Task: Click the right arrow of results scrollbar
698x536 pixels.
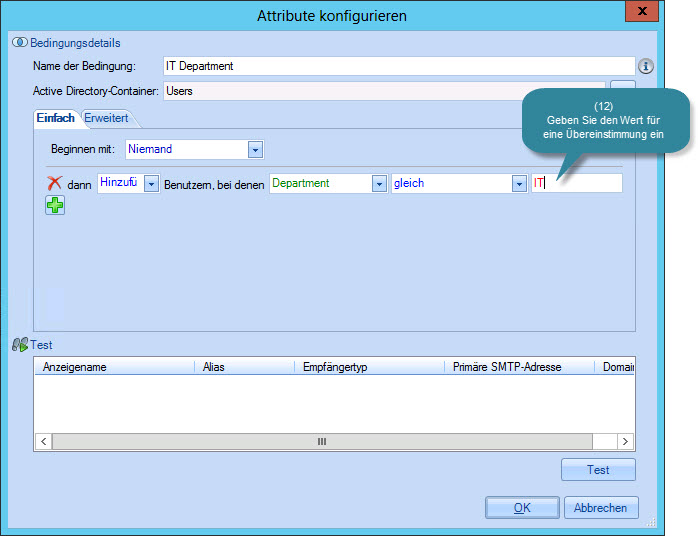Action: [x=625, y=442]
